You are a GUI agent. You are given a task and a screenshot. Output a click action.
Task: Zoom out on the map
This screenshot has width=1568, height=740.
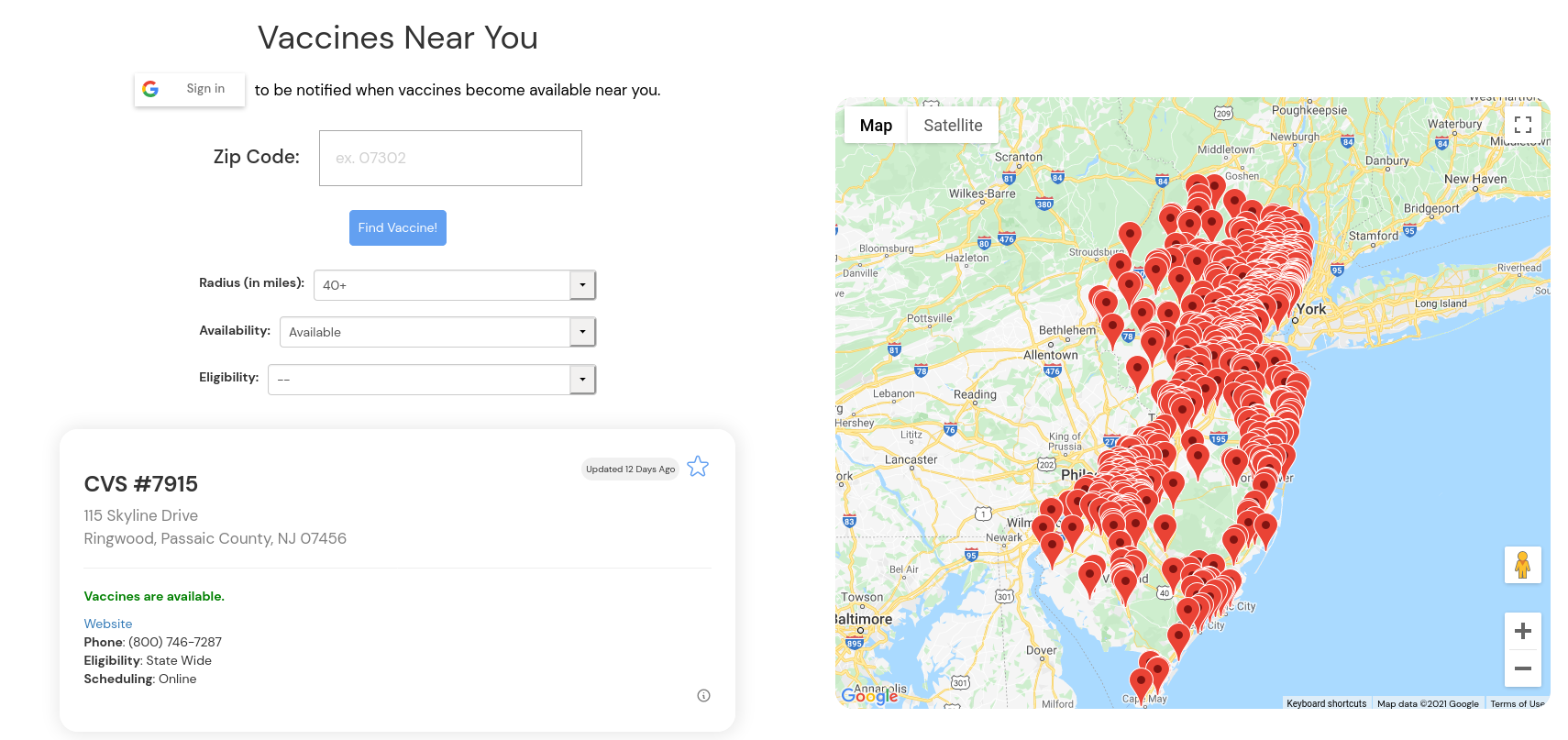point(1523,668)
